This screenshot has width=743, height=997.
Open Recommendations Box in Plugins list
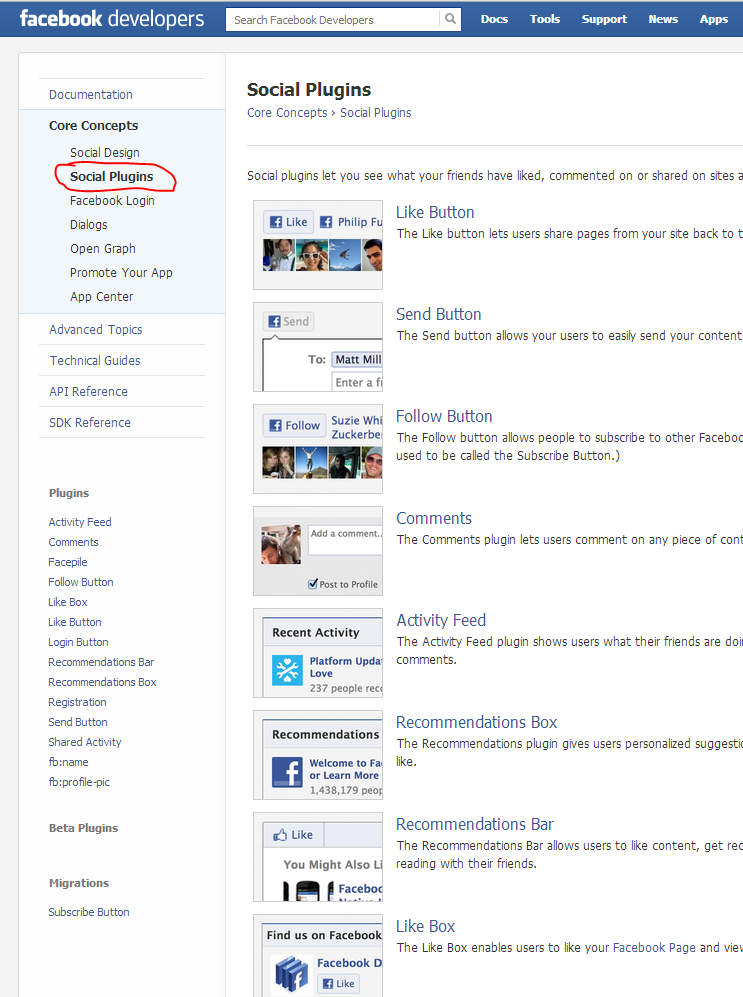click(x=102, y=682)
